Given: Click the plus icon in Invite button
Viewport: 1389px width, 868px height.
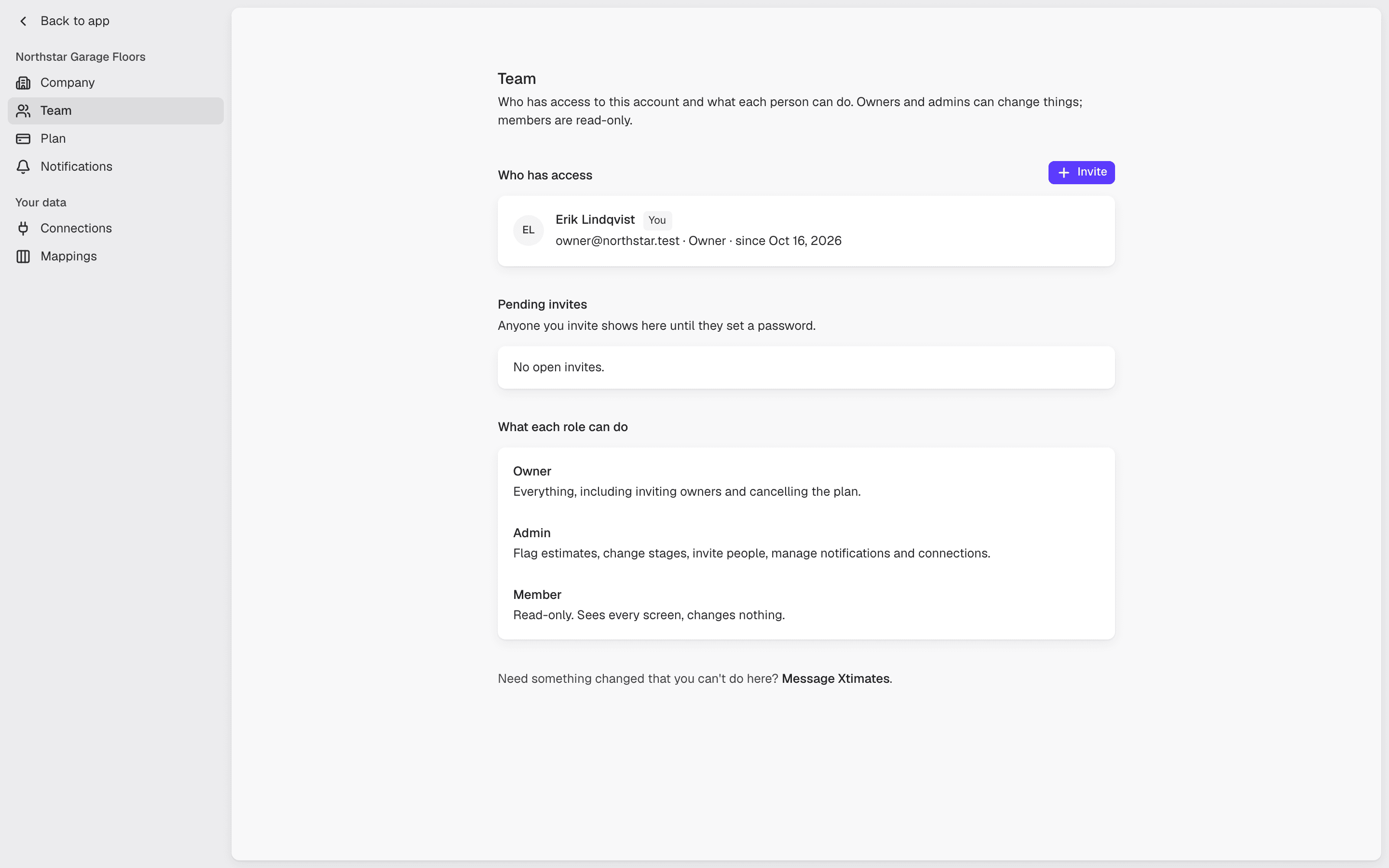Looking at the screenshot, I should (1063, 172).
